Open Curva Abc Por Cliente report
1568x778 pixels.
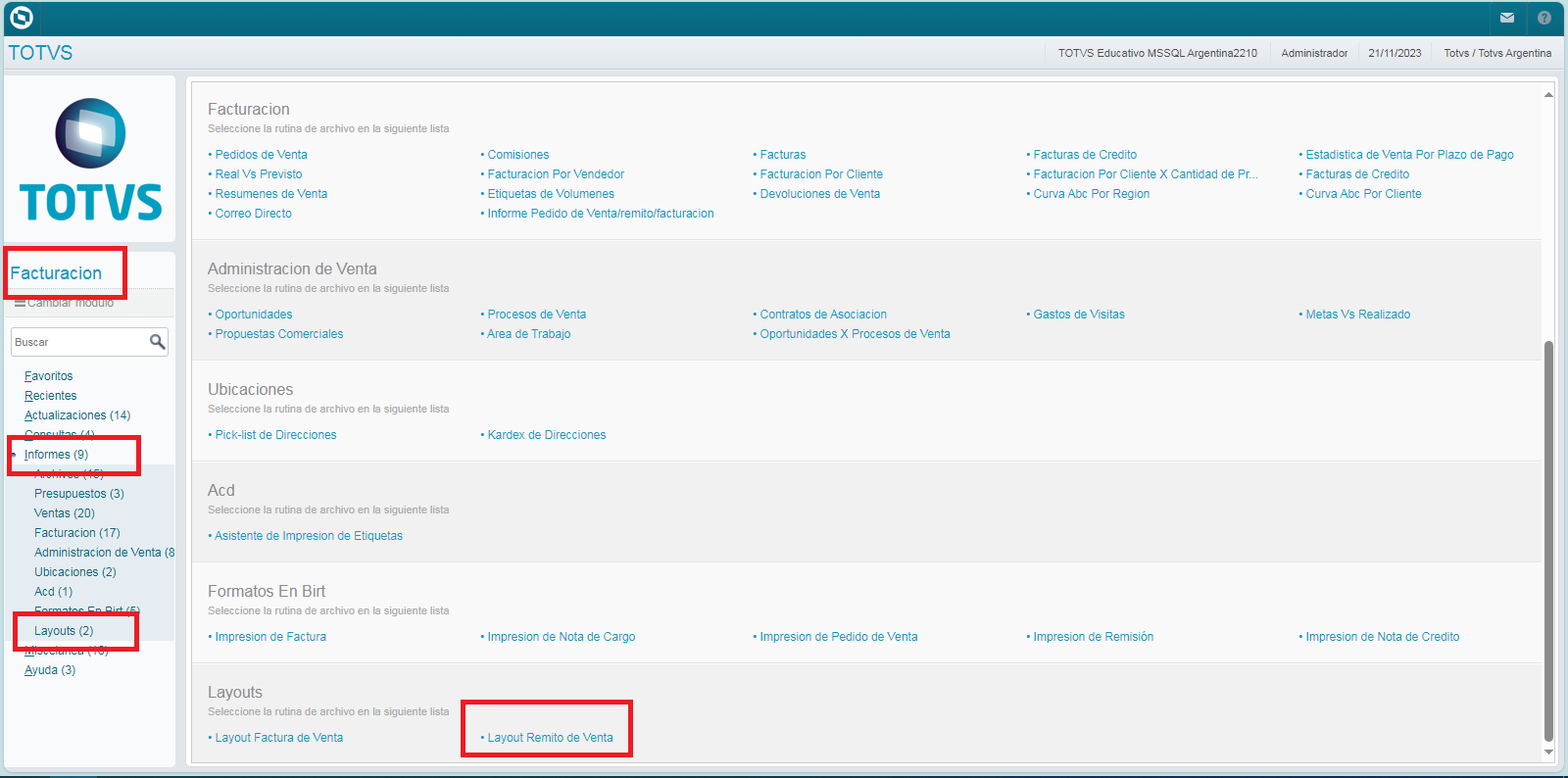click(1363, 194)
